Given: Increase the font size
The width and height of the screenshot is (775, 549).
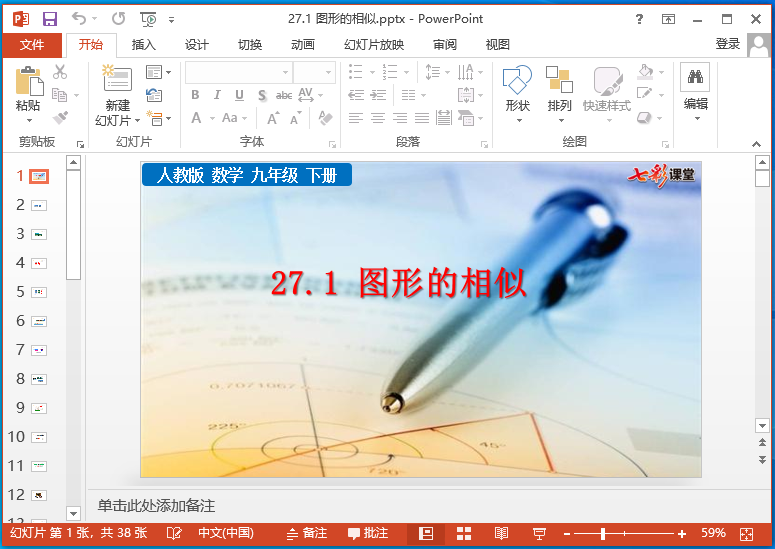Looking at the screenshot, I should point(273,118).
